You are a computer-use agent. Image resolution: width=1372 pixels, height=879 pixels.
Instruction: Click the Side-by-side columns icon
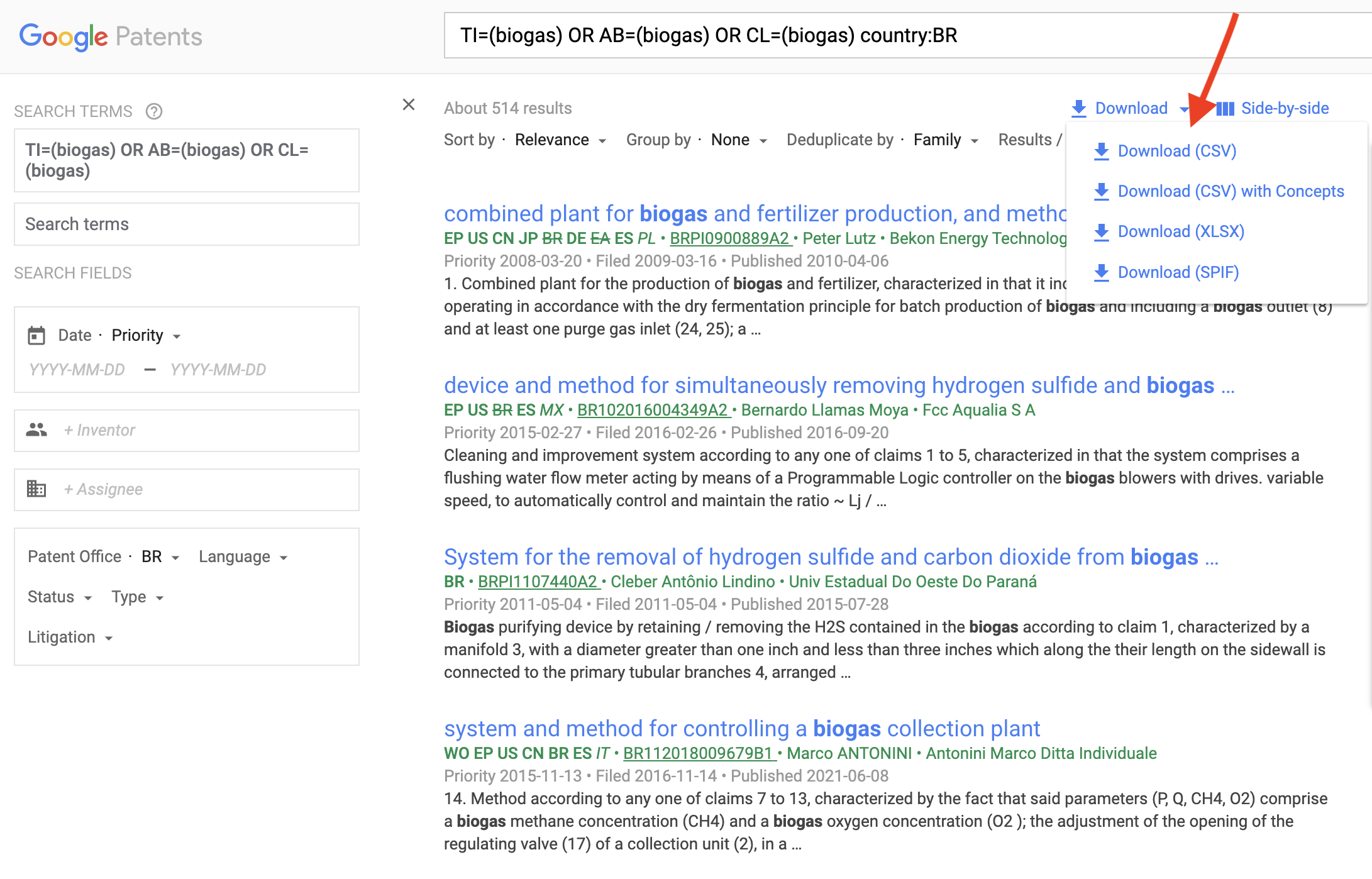pos(1225,109)
